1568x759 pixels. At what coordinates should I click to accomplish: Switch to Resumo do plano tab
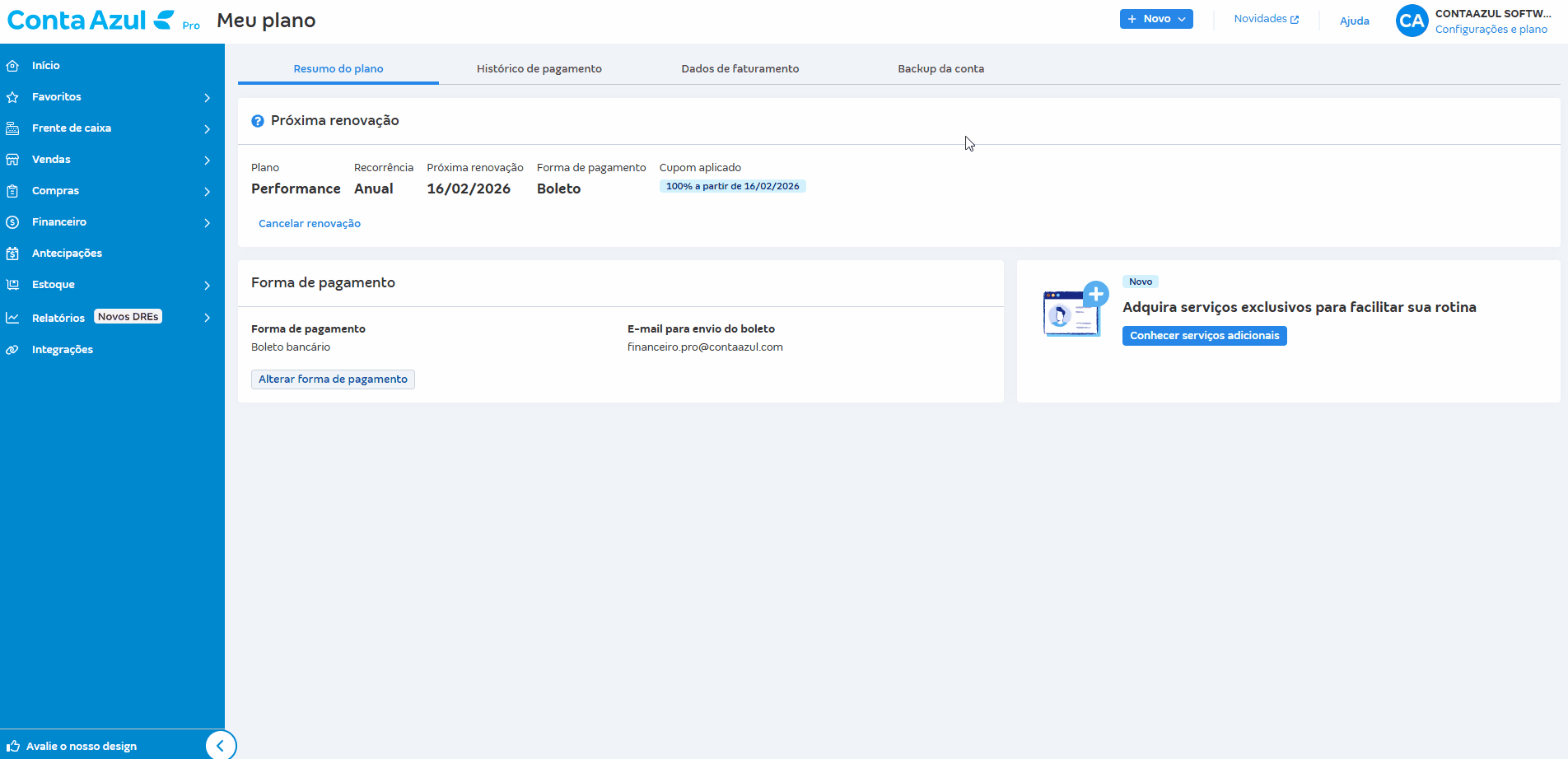(x=338, y=68)
